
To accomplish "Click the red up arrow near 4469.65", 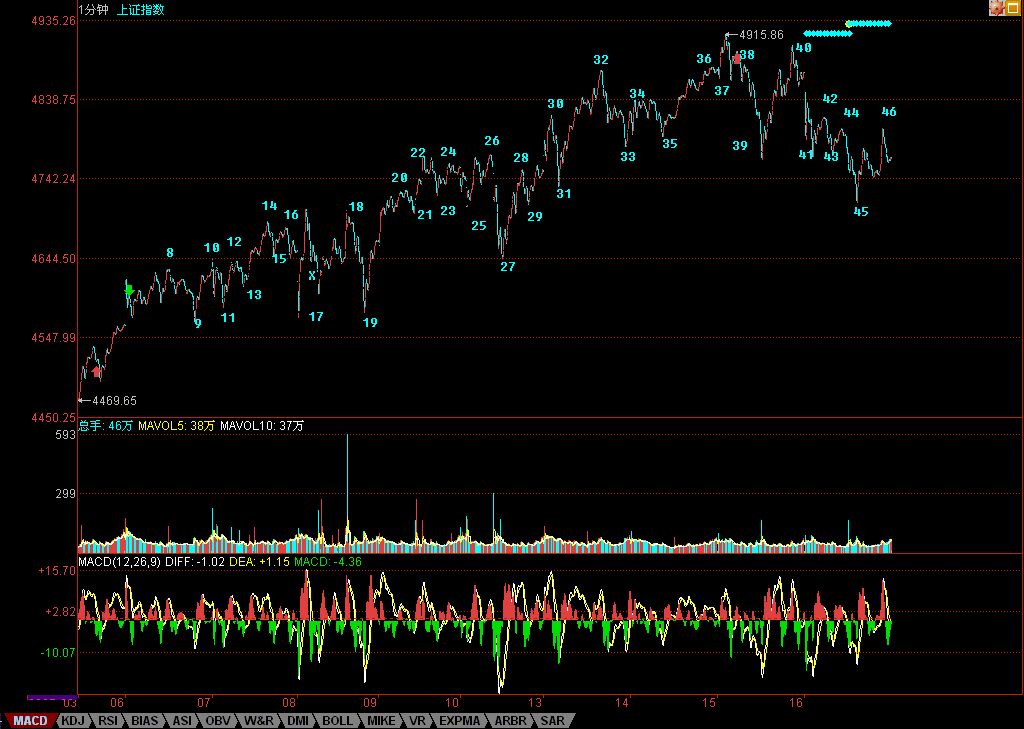I will [x=96, y=372].
